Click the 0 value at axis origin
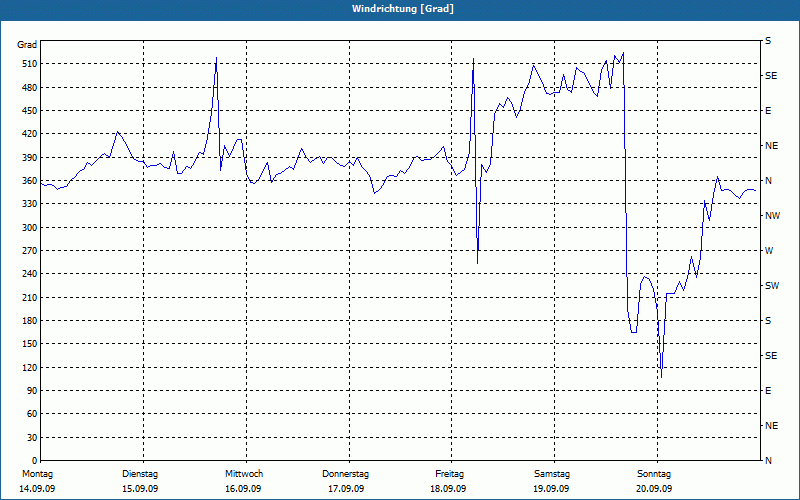 coord(34,461)
